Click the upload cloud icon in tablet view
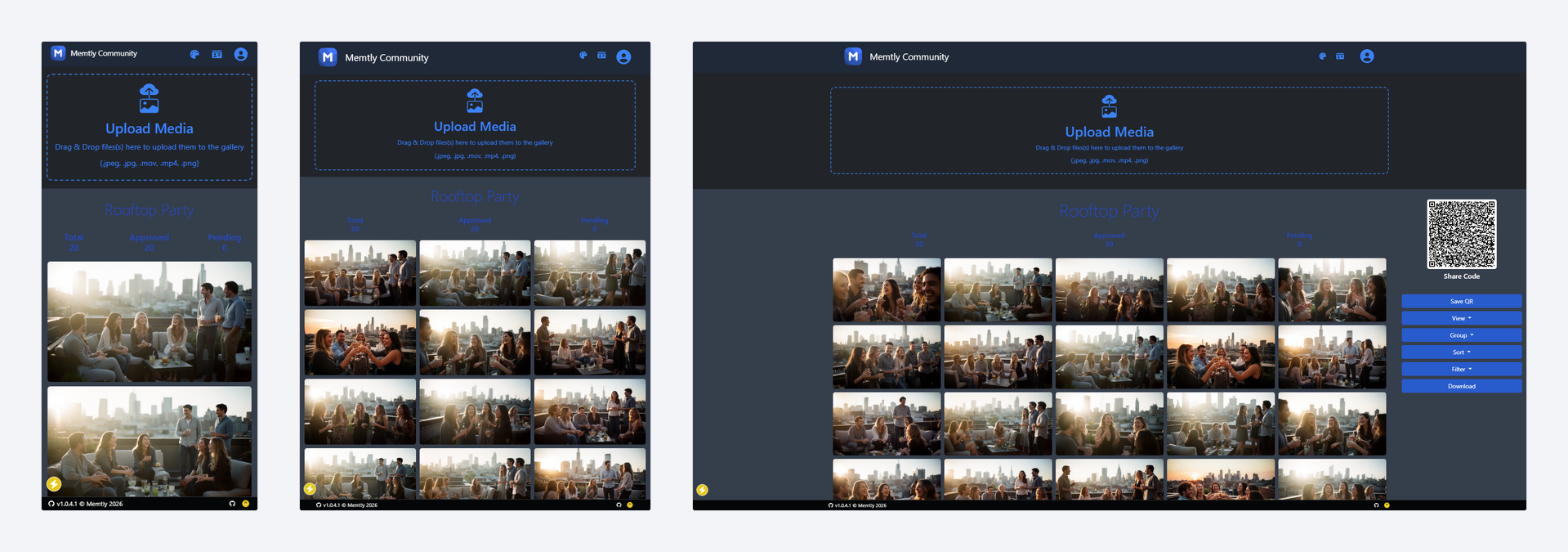The image size is (1568, 552). (x=475, y=101)
